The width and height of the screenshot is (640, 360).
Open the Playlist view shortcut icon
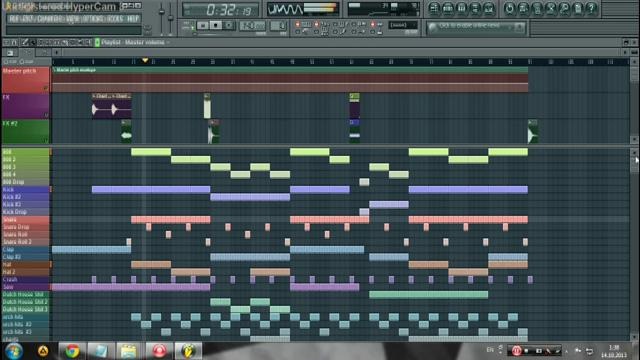pos(435,8)
